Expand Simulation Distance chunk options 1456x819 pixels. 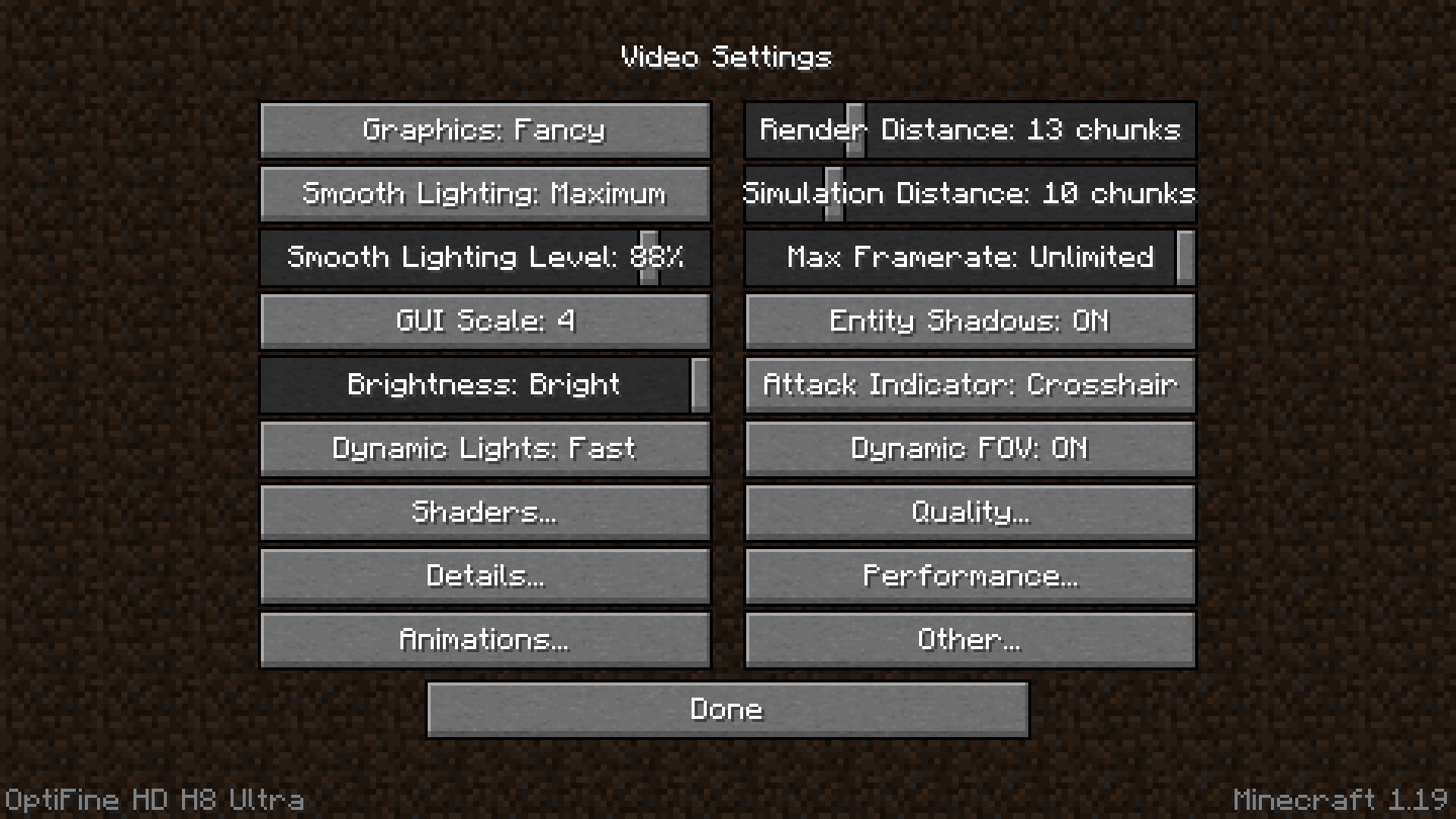tap(969, 192)
